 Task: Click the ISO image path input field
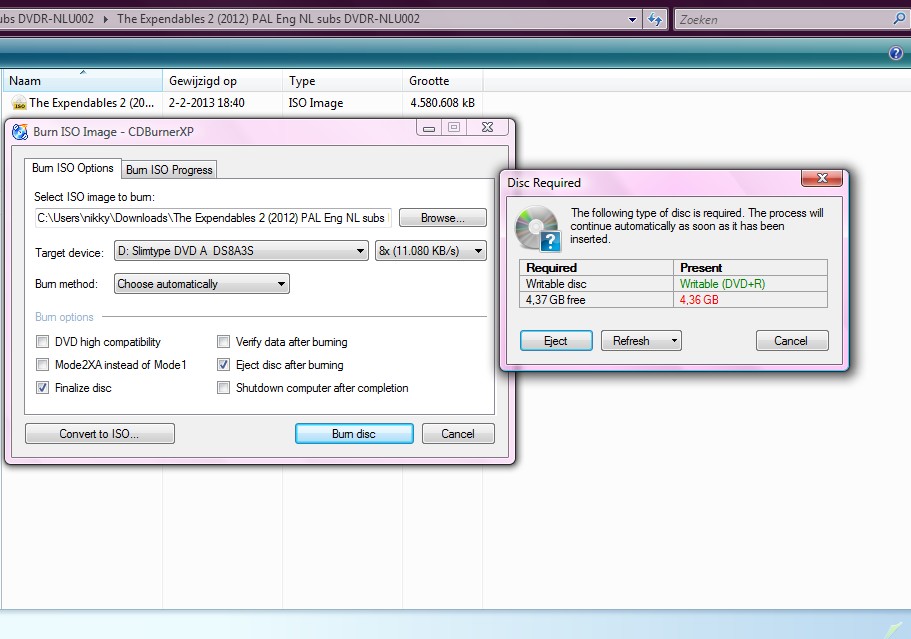point(213,218)
